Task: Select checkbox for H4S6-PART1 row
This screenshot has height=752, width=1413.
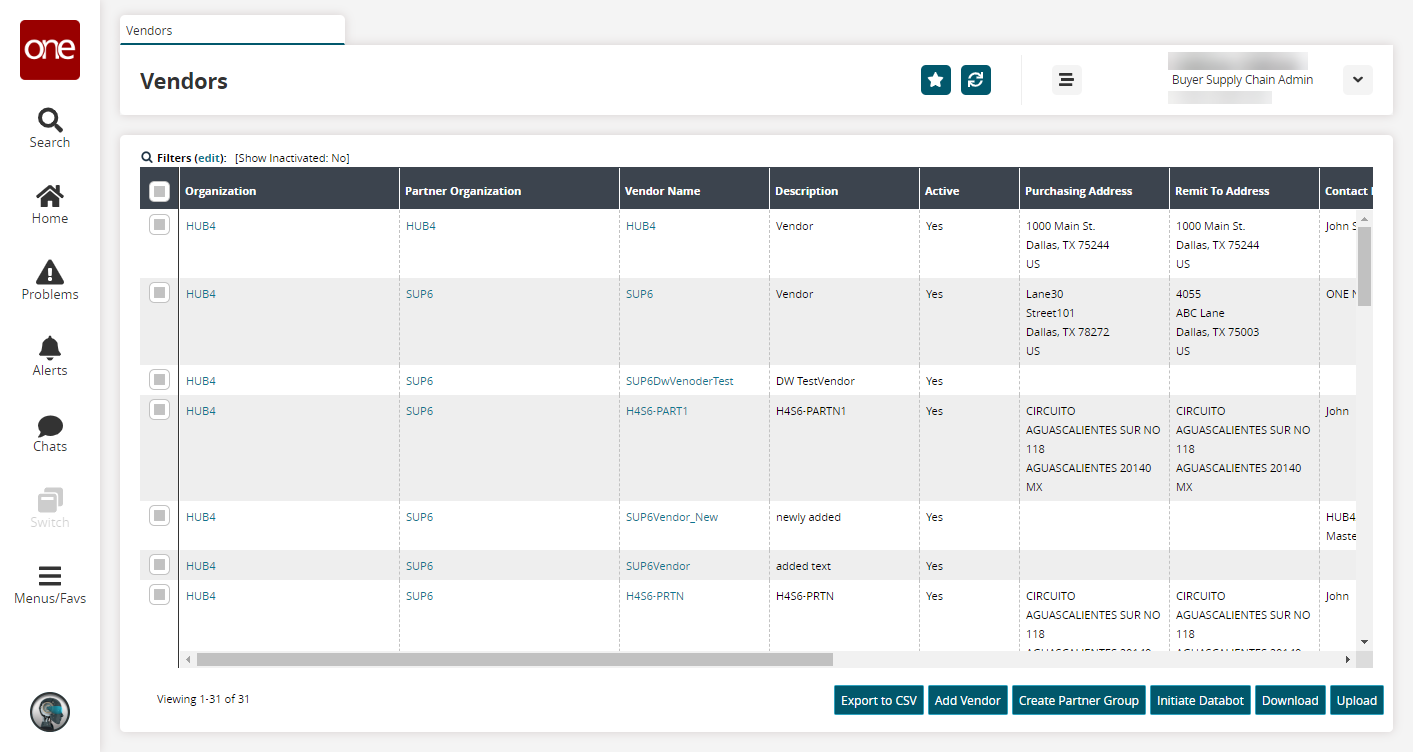Action: 159,410
